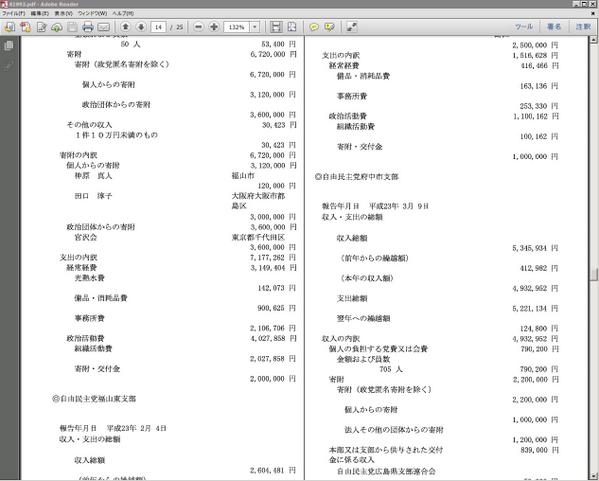Open the ファイル(F) menu
The width and height of the screenshot is (599, 481).
[14, 13]
